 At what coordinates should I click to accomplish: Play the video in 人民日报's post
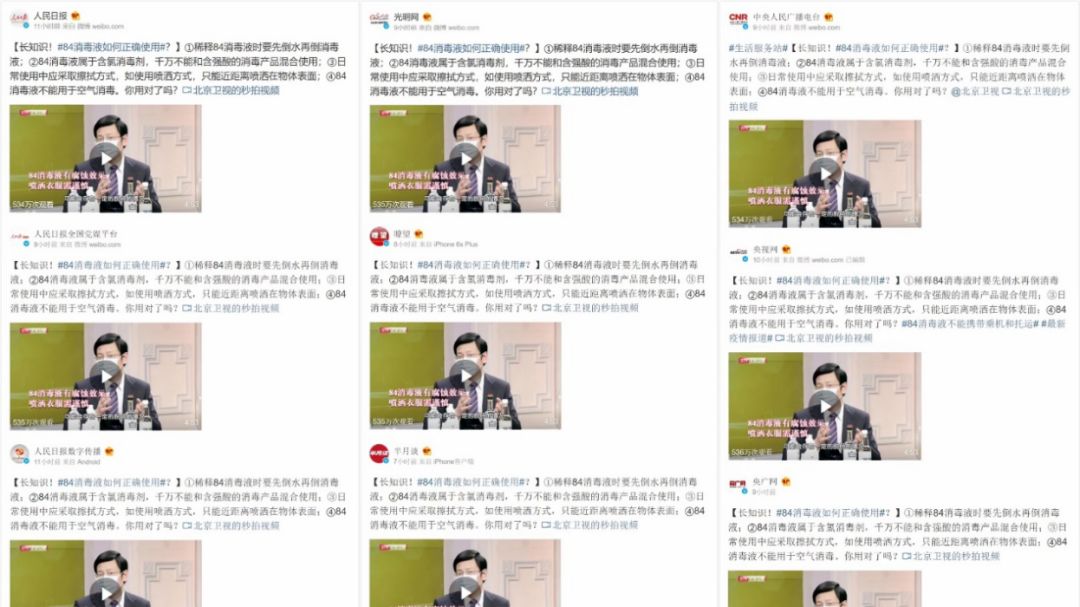[x=105, y=158]
